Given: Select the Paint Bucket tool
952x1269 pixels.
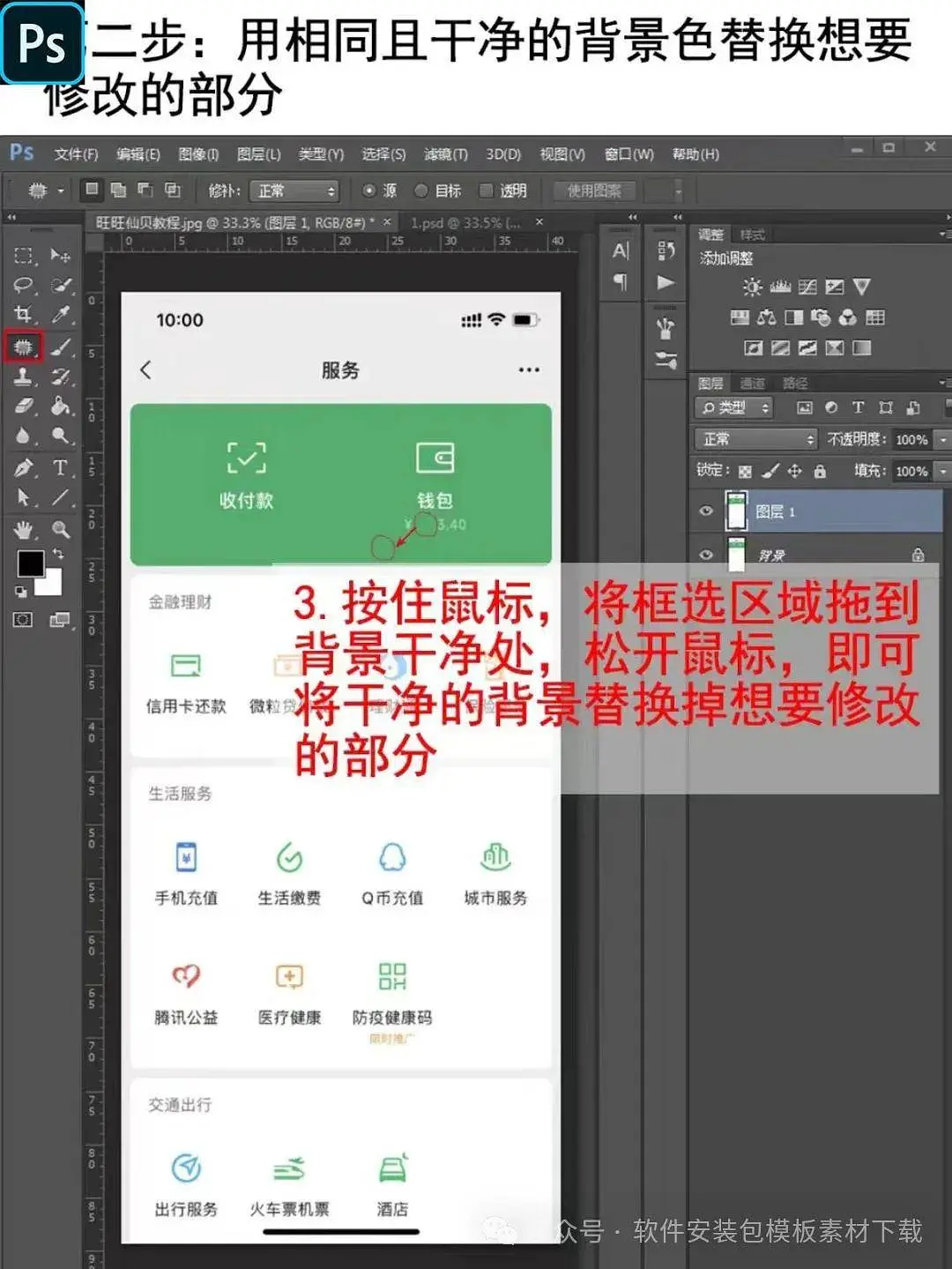Looking at the screenshot, I should pos(60,406).
